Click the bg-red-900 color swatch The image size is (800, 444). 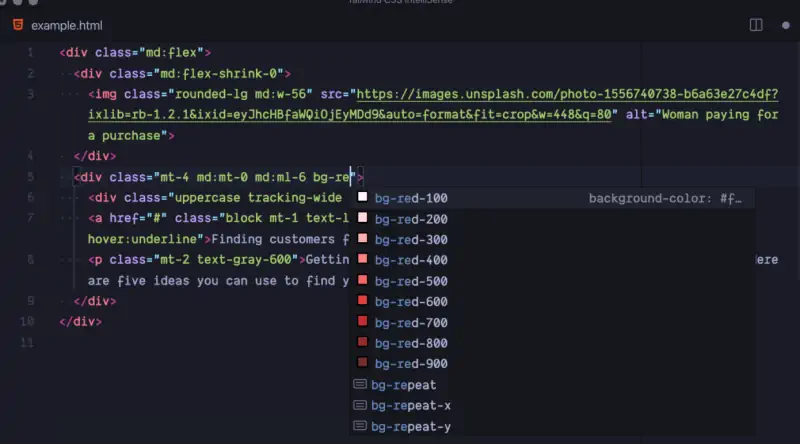pos(362,362)
